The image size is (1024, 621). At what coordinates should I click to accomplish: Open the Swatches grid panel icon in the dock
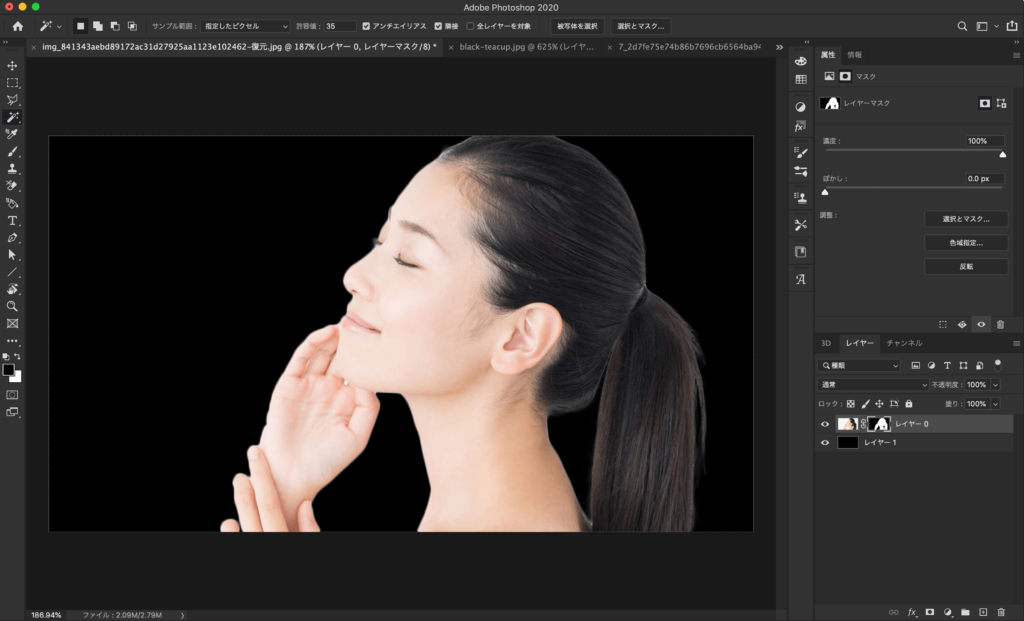click(801, 79)
